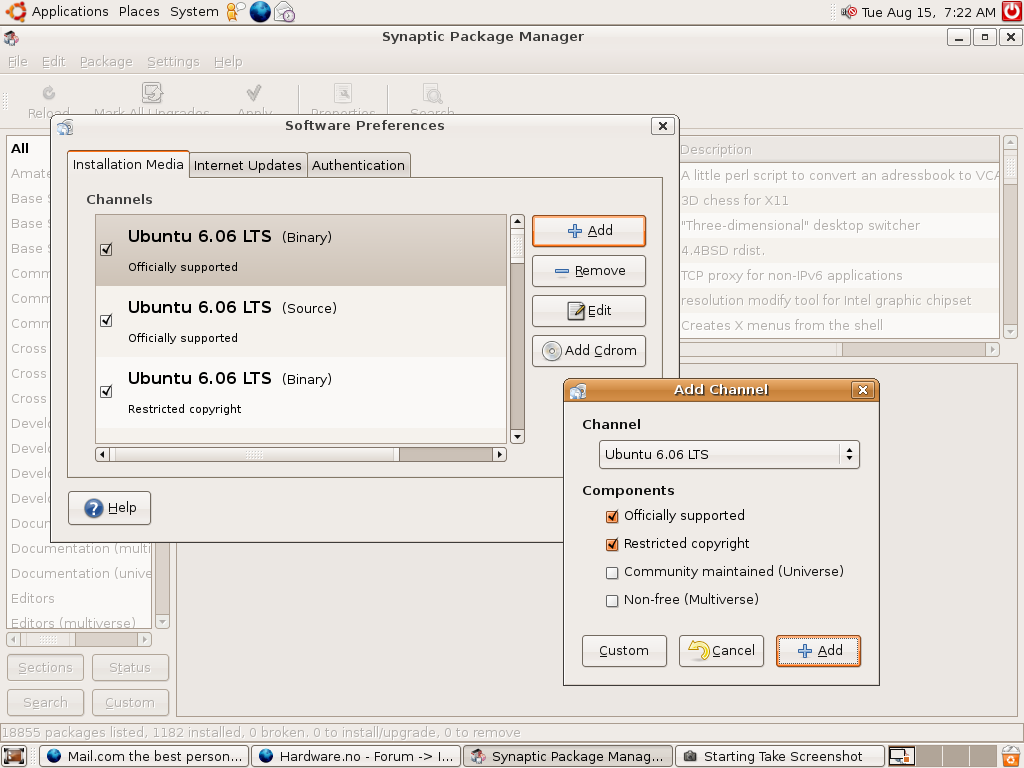
Task: Click the Properties toolbar icon
Action: click(x=343, y=93)
